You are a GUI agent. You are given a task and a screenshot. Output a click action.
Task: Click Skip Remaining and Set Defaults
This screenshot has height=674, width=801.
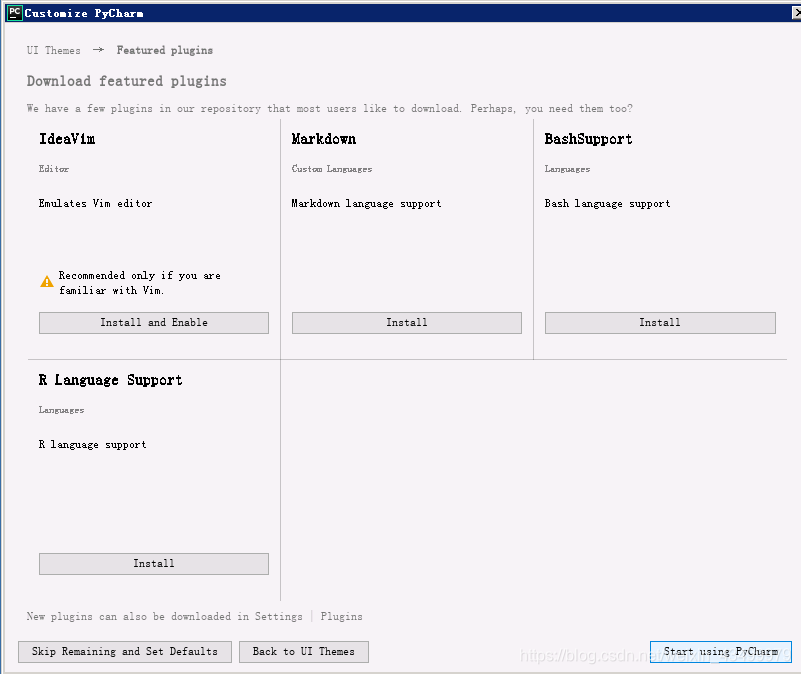tap(125, 652)
